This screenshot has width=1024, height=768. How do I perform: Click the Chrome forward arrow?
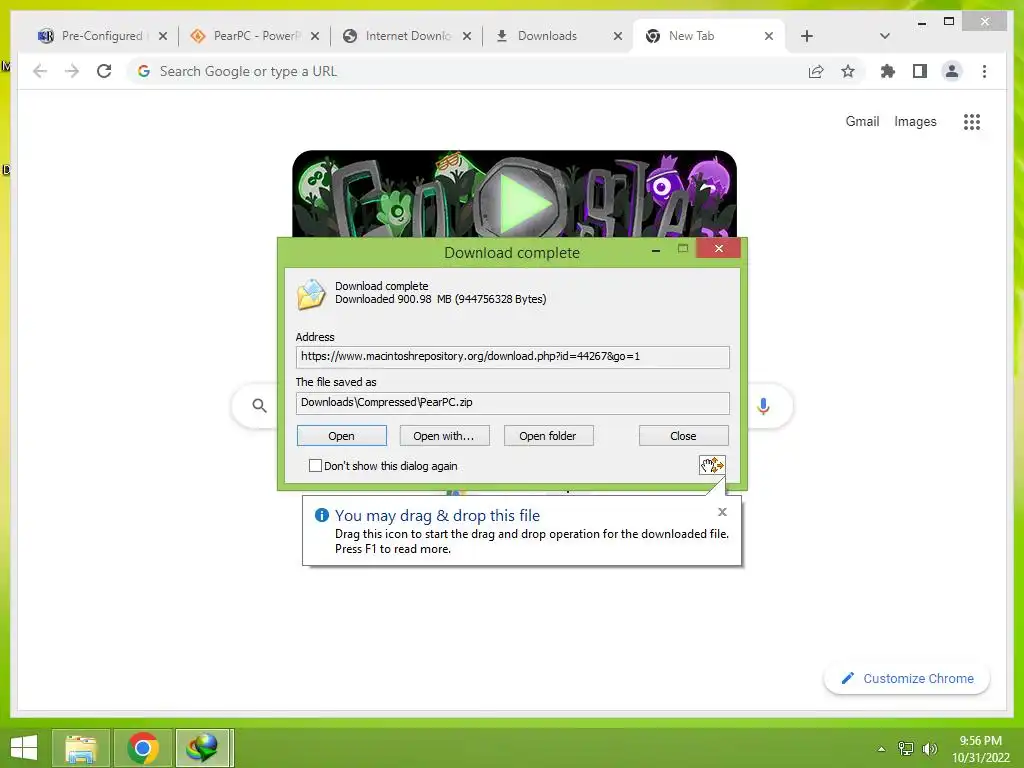pos(72,71)
